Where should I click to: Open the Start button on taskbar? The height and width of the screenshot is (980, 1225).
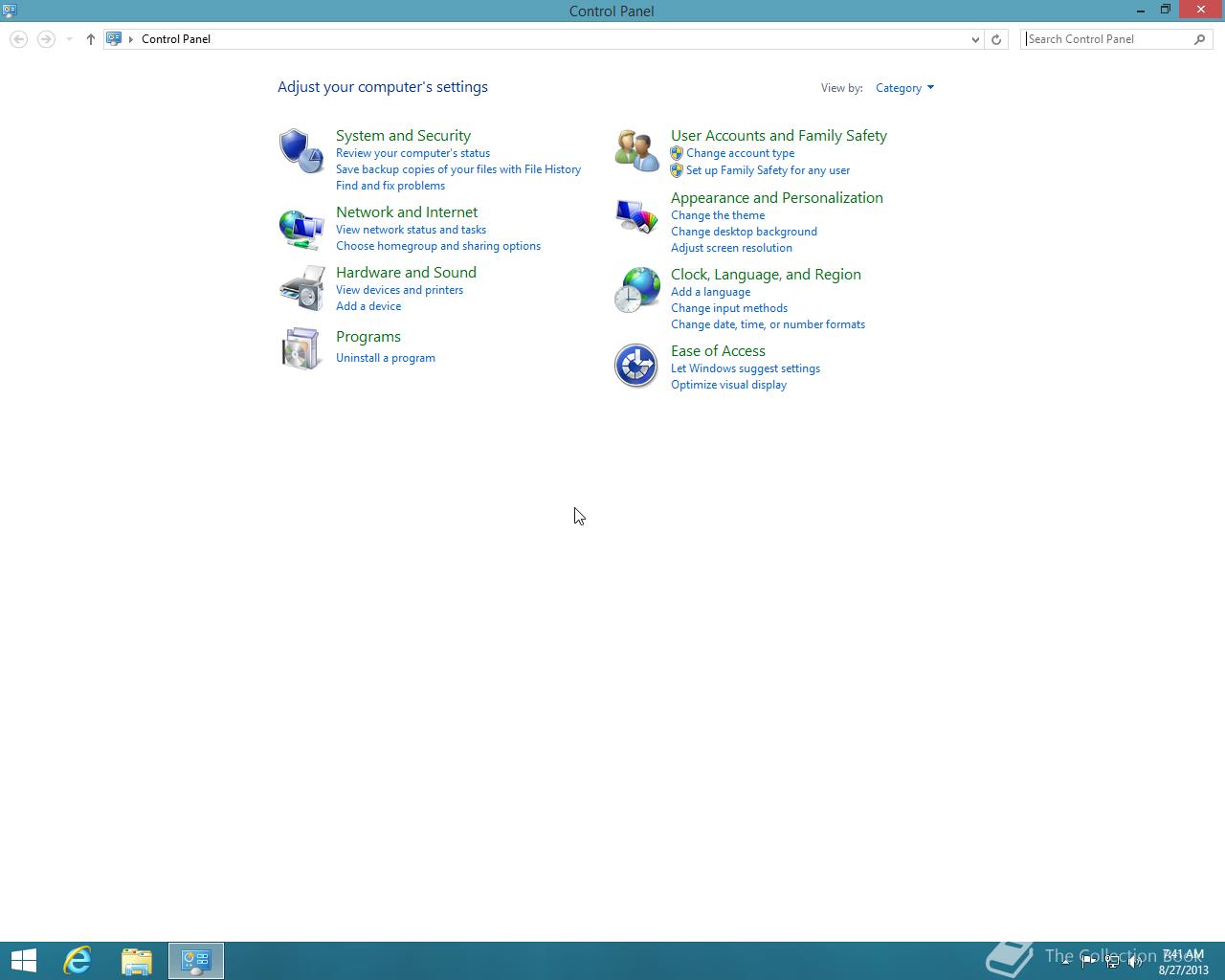[x=24, y=961]
